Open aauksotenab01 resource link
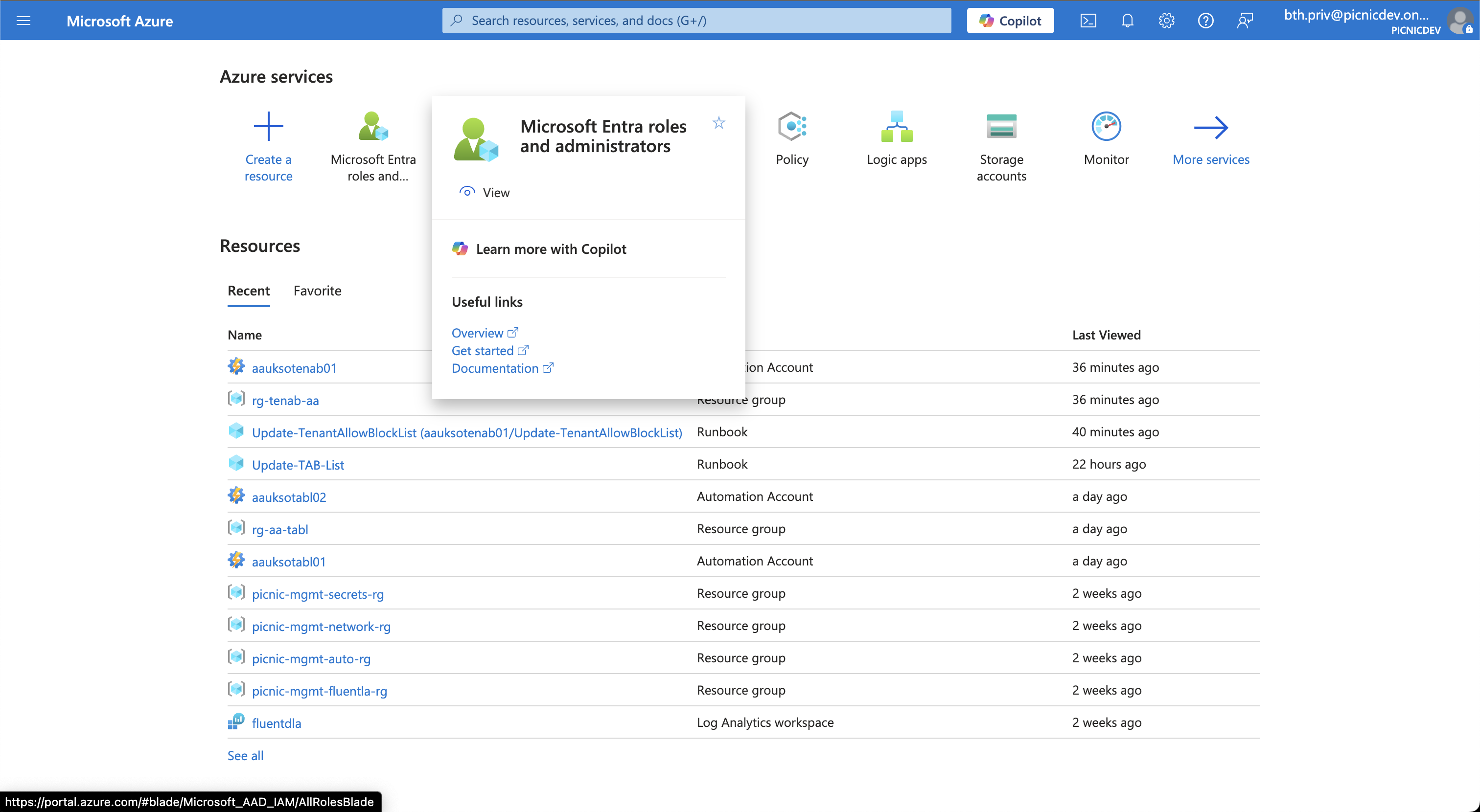1480x812 pixels. (x=294, y=368)
